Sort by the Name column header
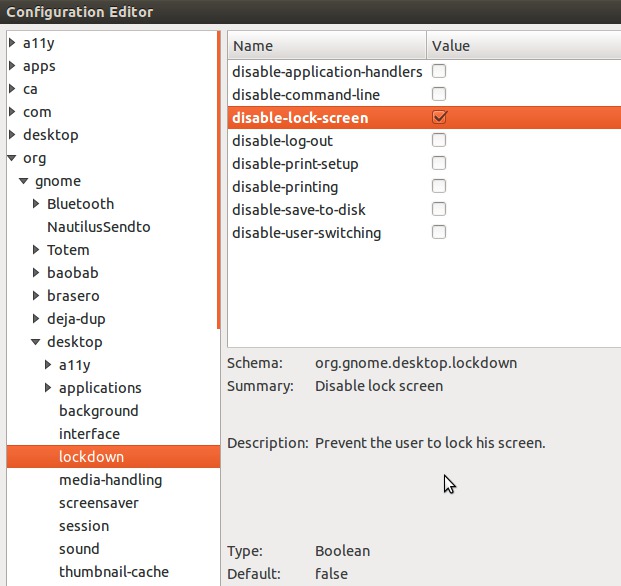 tap(327, 46)
